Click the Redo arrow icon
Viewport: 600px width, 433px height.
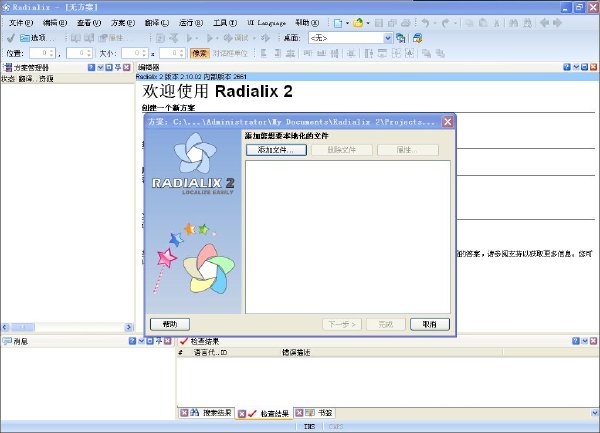pyautogui.click(x=445, y=23)
